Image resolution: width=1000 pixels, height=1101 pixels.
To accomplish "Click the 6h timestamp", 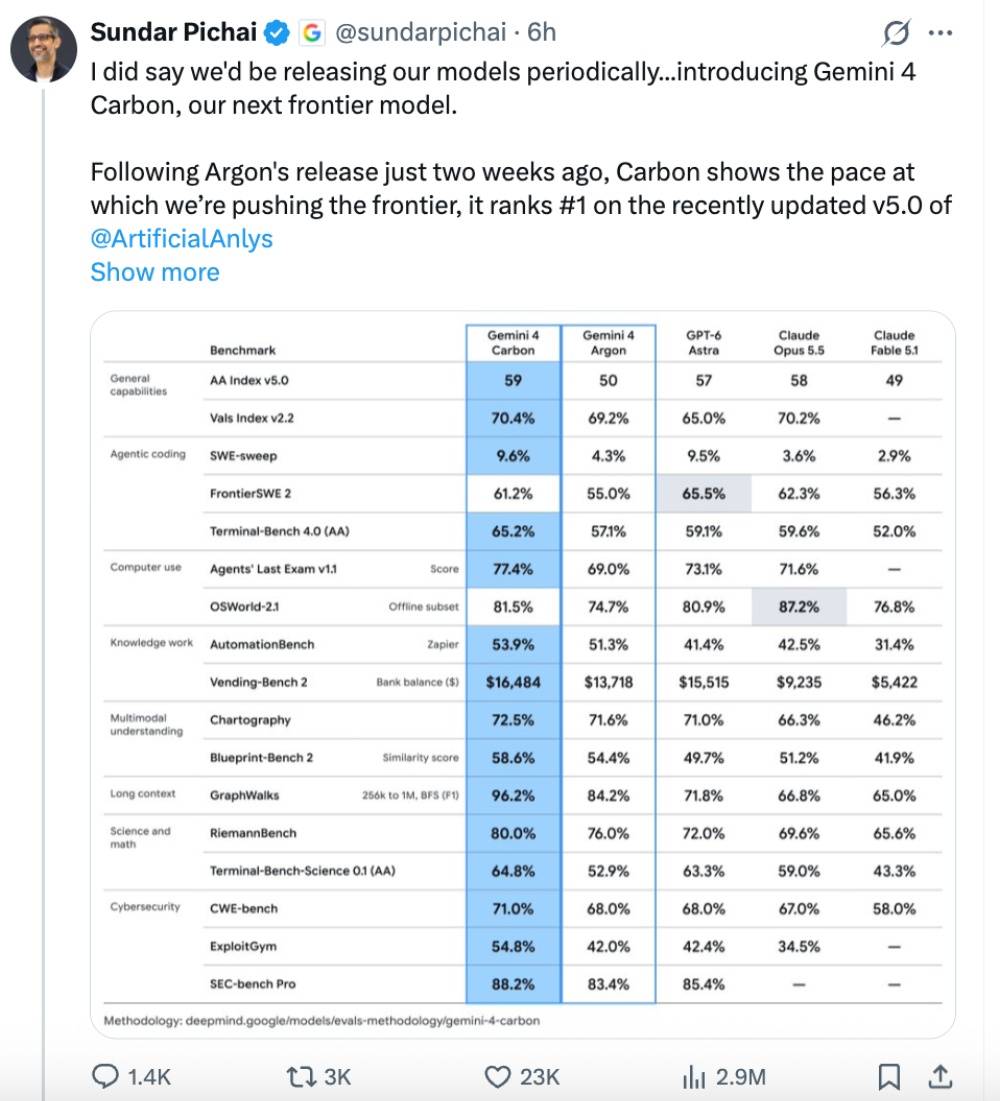I will 541,32.
